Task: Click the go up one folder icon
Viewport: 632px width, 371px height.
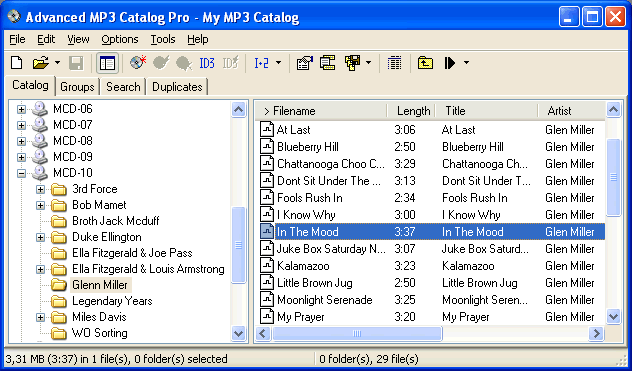Action: [425, 63]
